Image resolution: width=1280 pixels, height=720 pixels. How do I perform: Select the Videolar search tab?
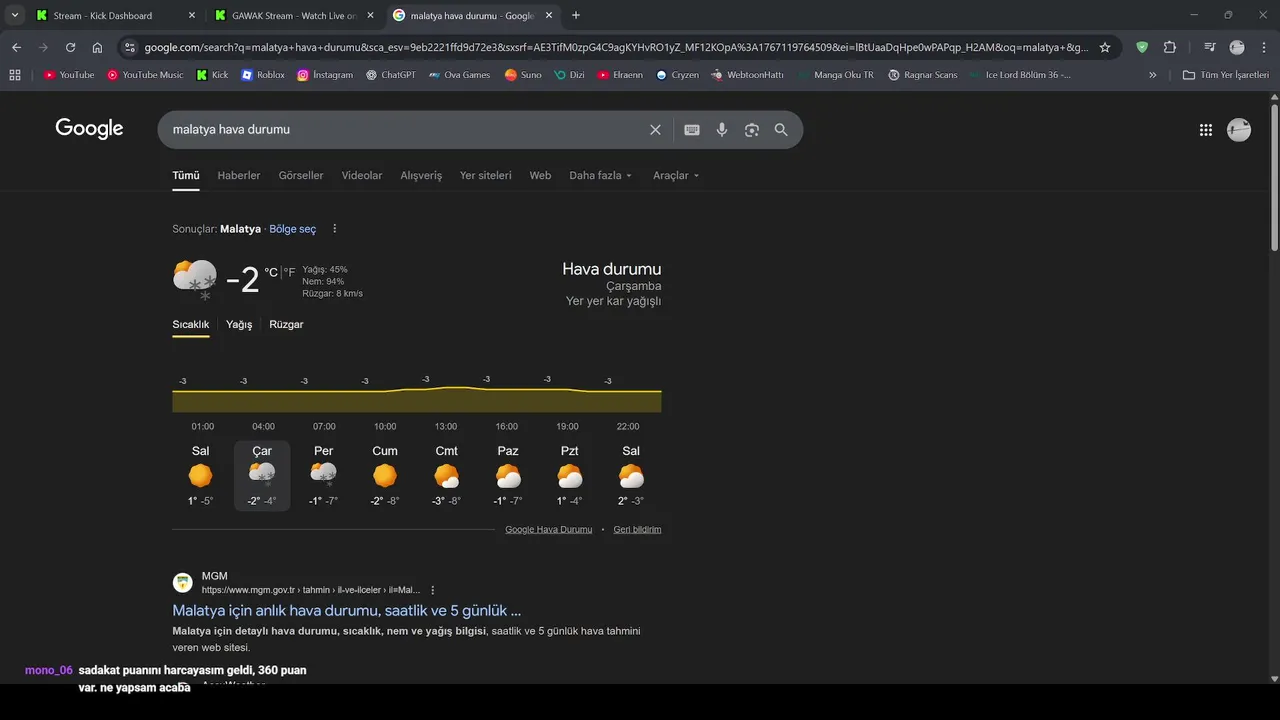coord(362,175)
